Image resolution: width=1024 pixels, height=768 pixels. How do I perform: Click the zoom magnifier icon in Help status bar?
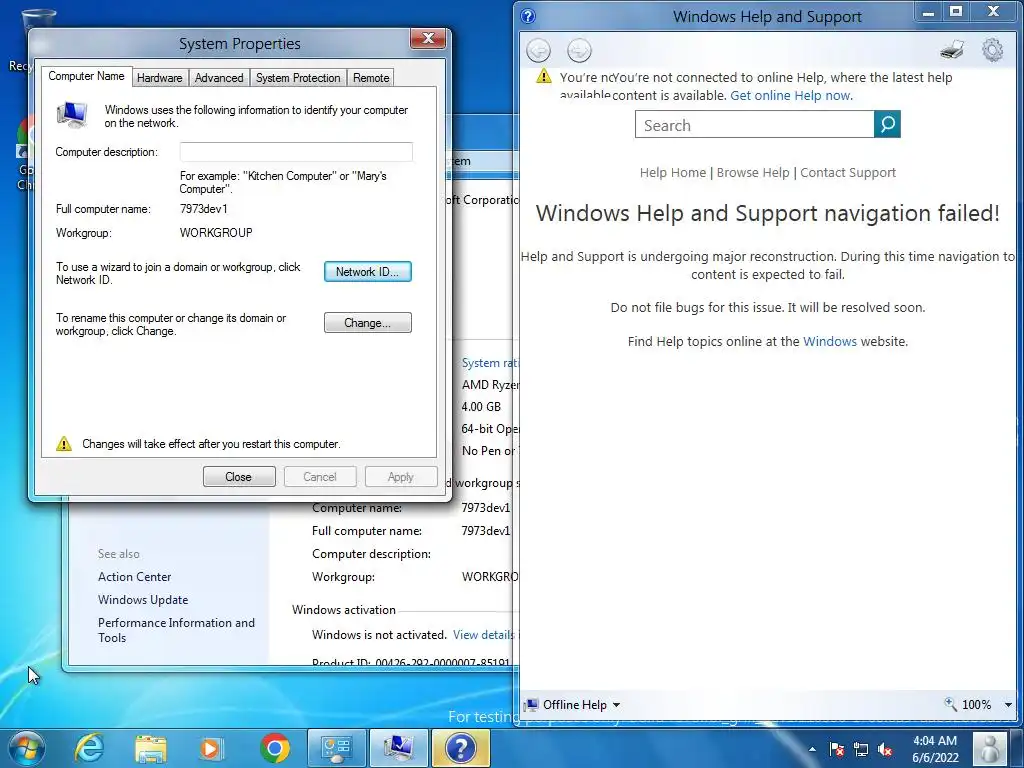[x=950, y=704]
